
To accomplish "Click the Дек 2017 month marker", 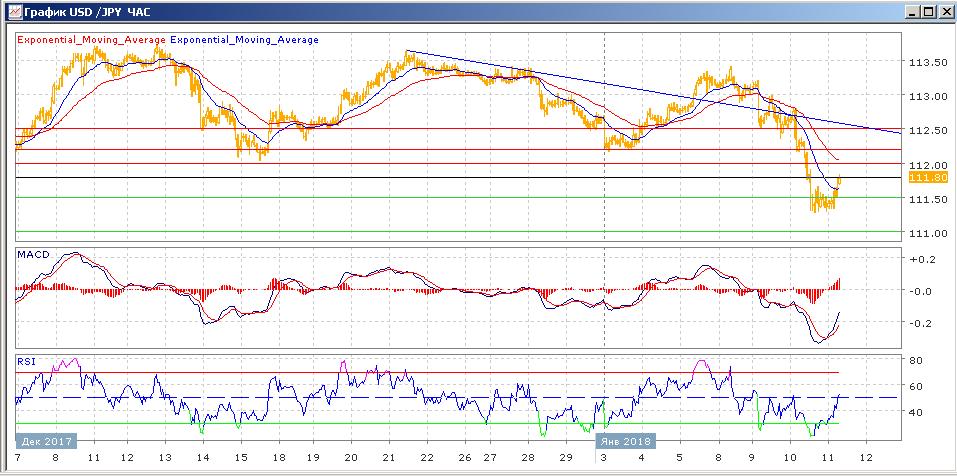I will pyautogui.click(x=46, y=441).
